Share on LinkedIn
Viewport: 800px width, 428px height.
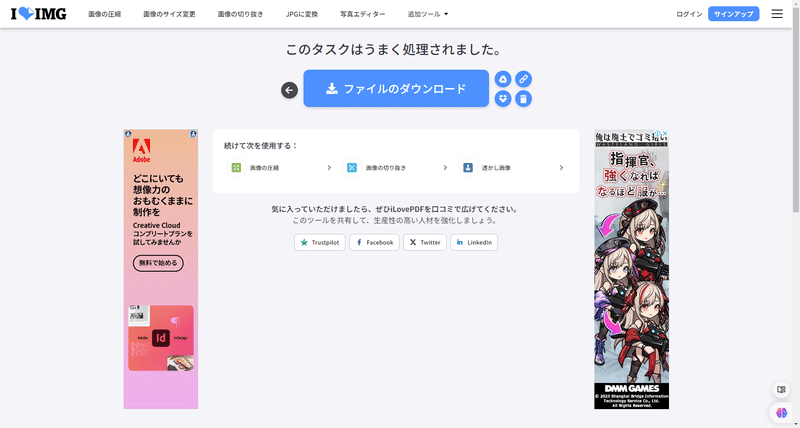pos(474,242)
